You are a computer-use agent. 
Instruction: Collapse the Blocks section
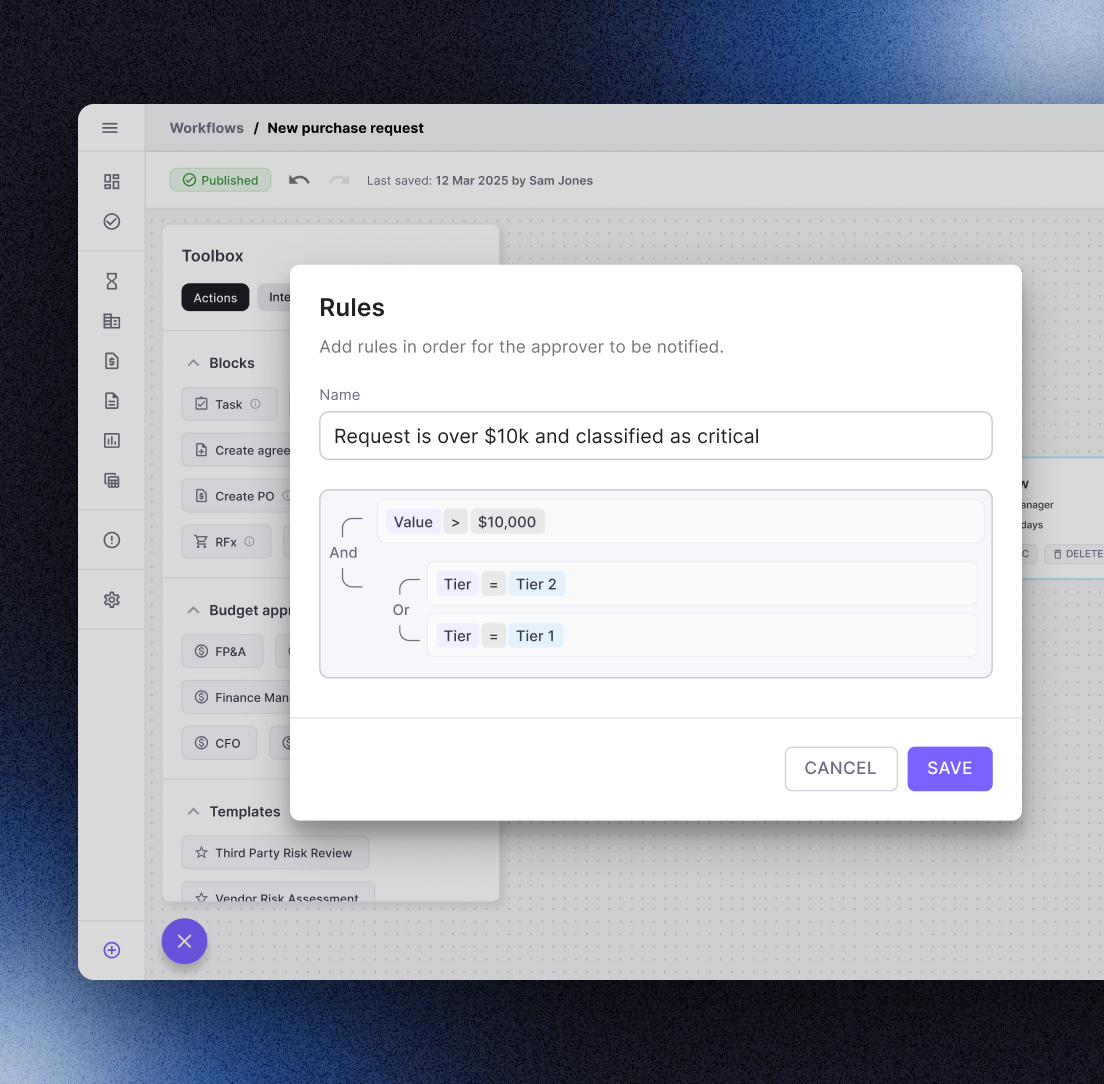coord(193,363)
